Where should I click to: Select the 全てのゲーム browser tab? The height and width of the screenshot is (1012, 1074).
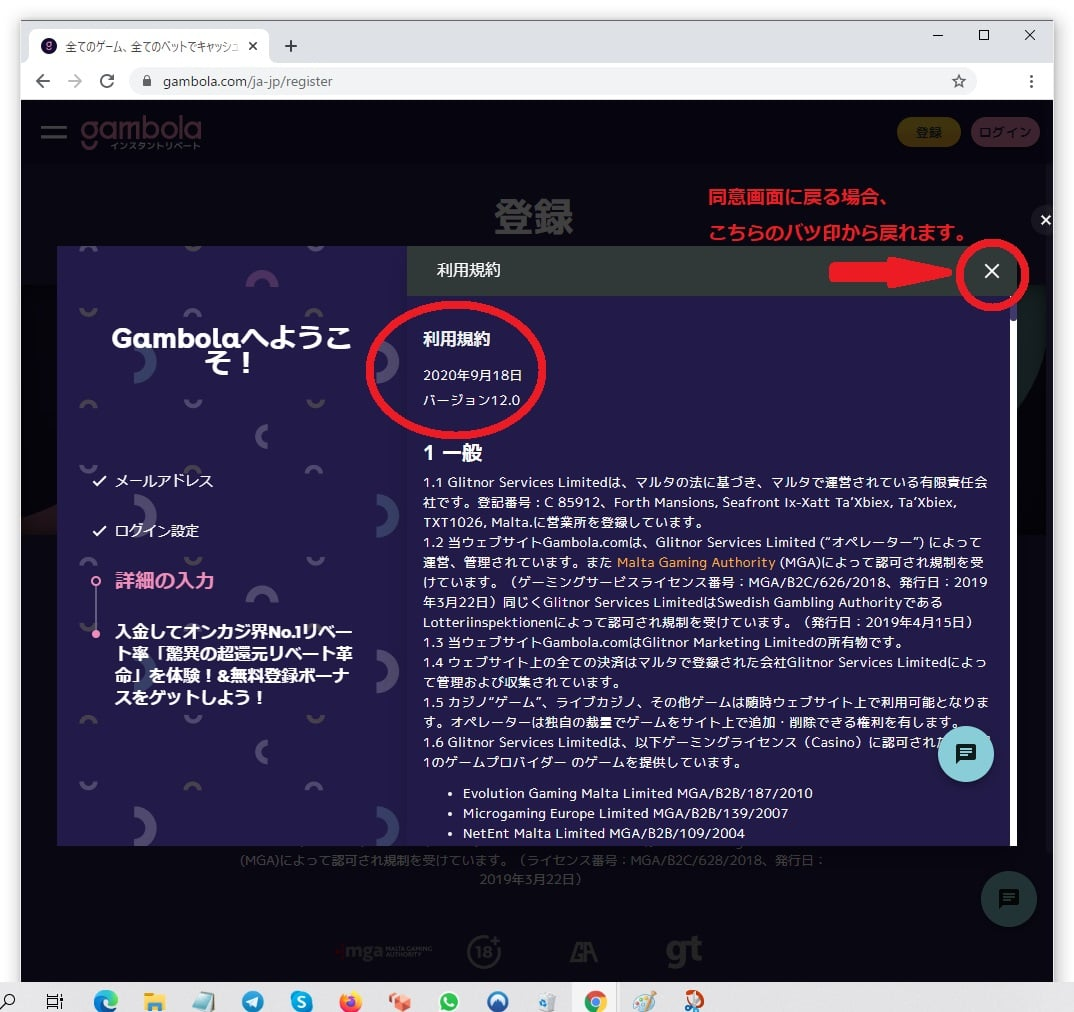point(149,46)
